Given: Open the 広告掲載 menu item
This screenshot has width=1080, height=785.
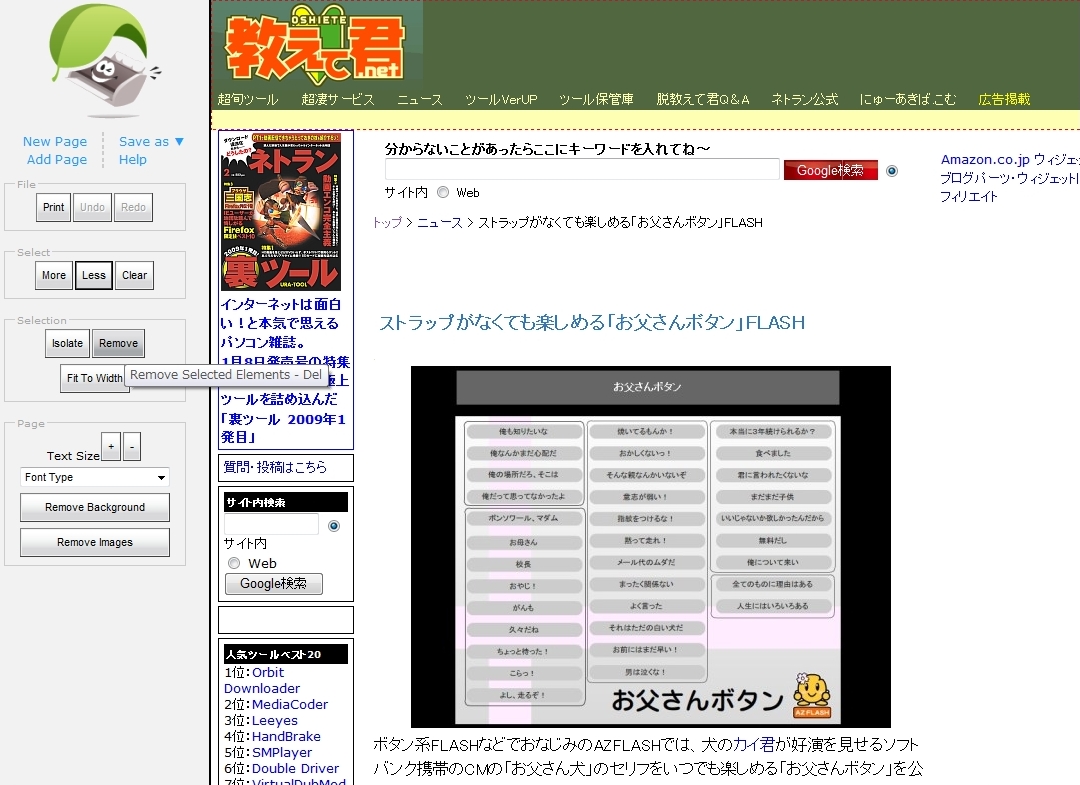Looking at the screenshot, I should click(x=1004, y=99).
